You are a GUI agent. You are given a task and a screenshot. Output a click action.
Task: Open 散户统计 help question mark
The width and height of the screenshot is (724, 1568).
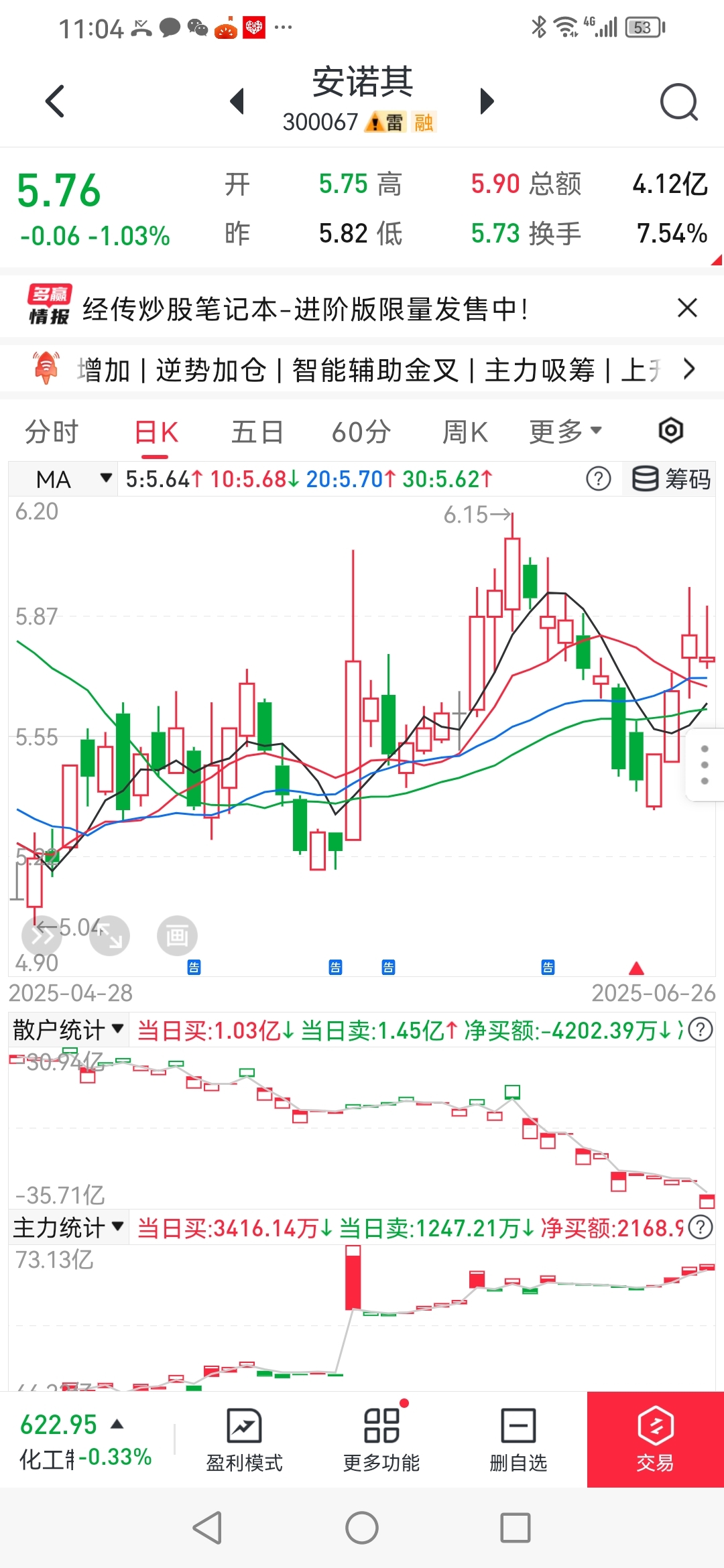pos(701,1029)
